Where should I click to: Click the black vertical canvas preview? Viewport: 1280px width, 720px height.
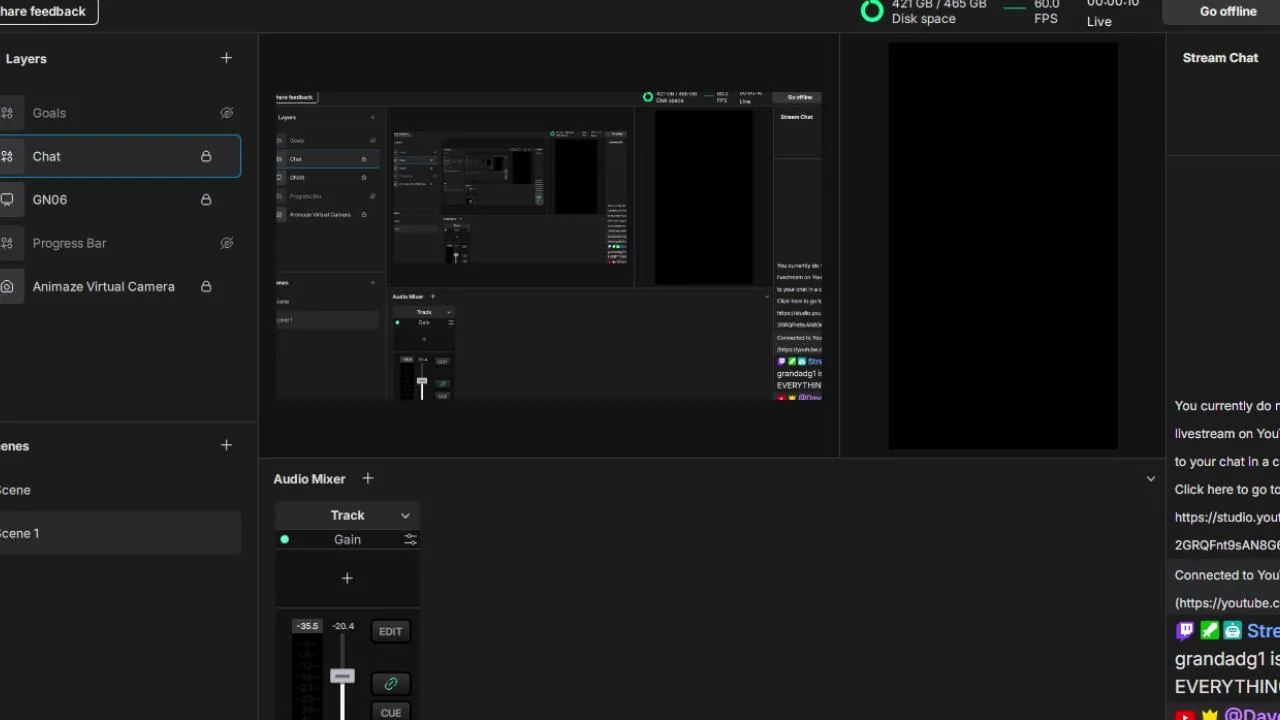coord(1003,246)
